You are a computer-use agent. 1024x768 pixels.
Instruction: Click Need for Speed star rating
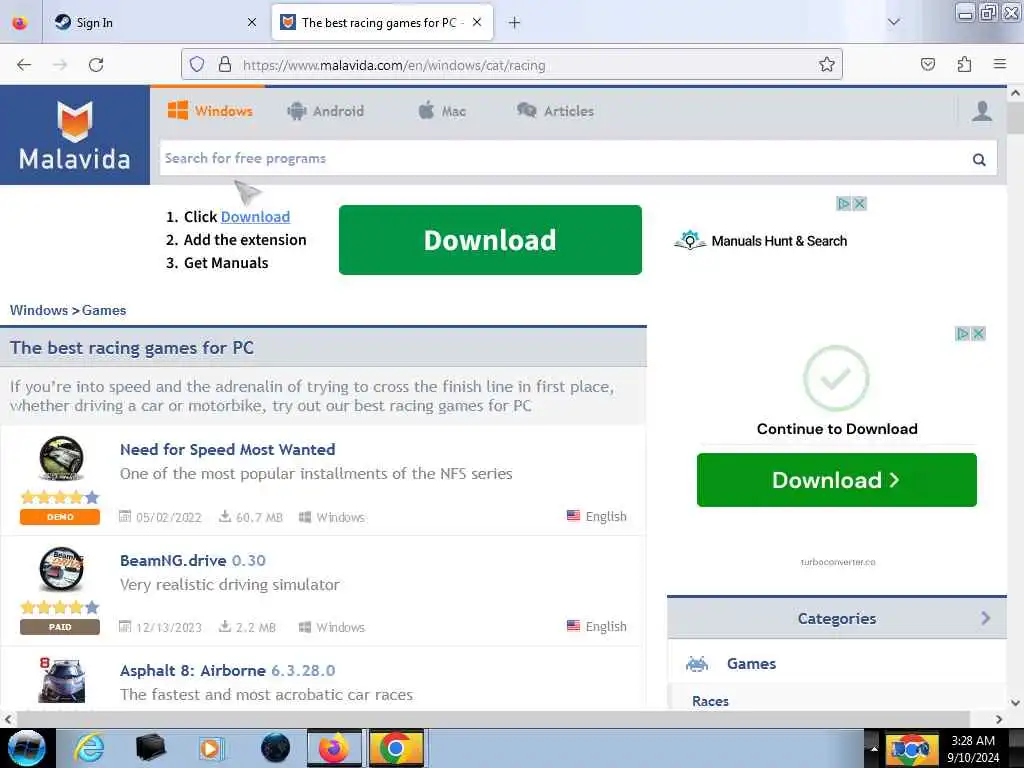click(x=60, y=497)
